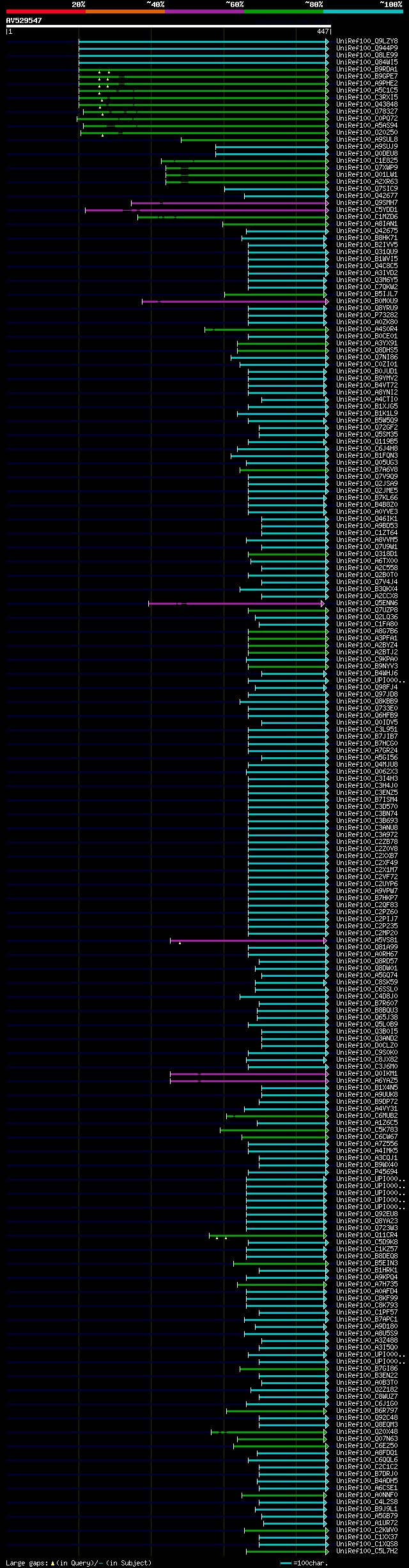Viewport: 409px width, 1568px height.
Task: Select the UniRef100_A9SUL8 label
Action: point(367,140)
